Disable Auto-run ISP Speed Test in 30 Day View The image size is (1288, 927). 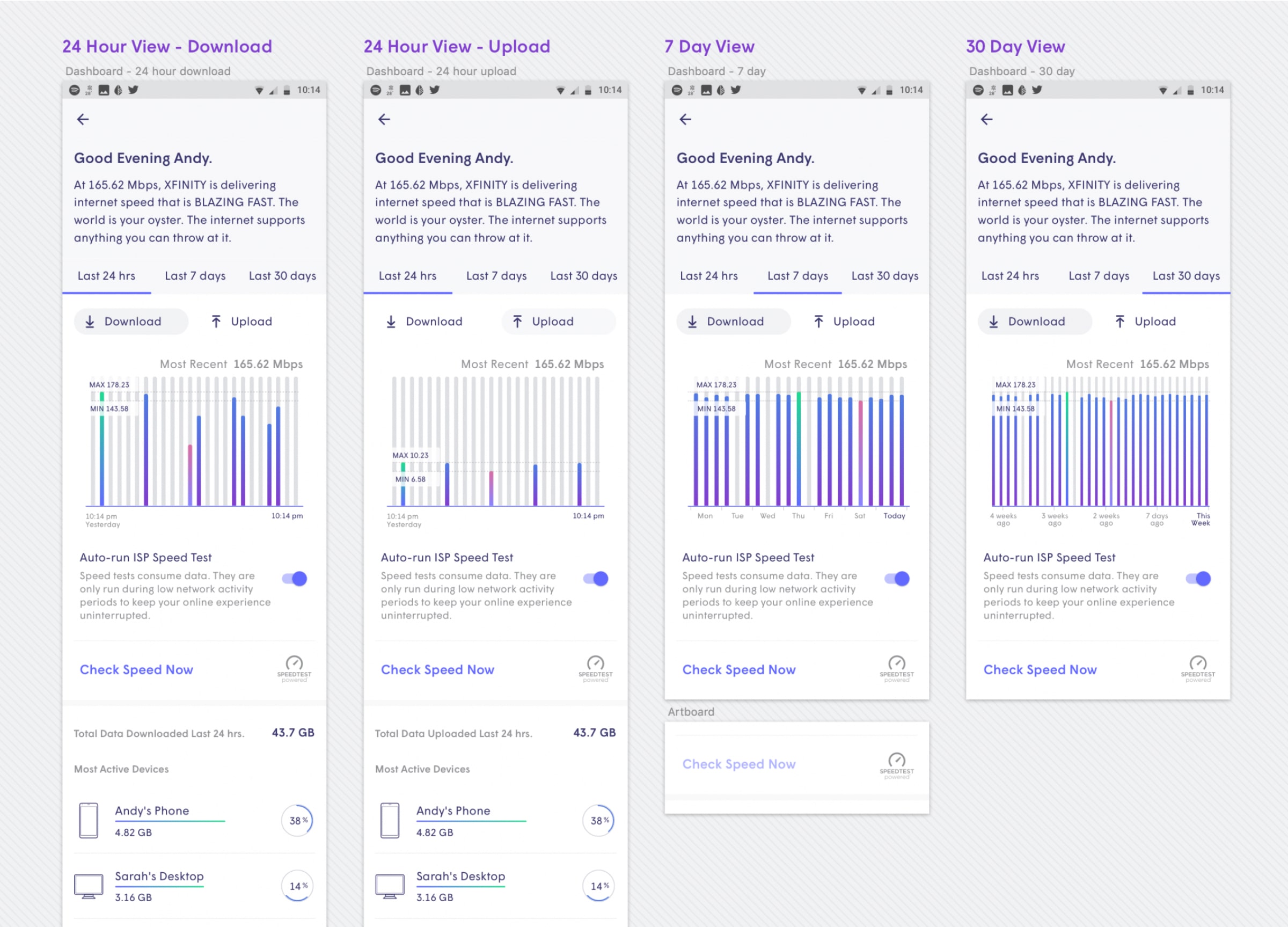[1198, 579]
